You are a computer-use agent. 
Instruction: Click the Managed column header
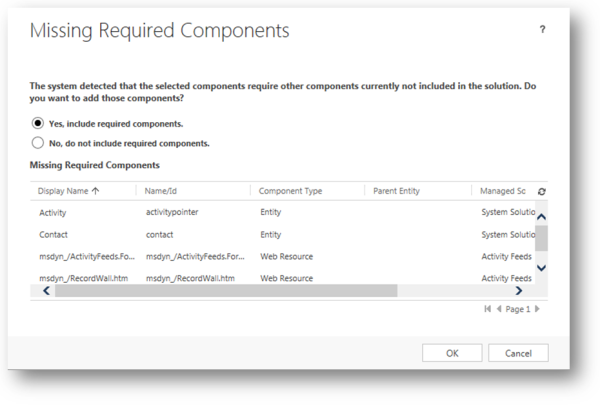[x=503, y=190]
